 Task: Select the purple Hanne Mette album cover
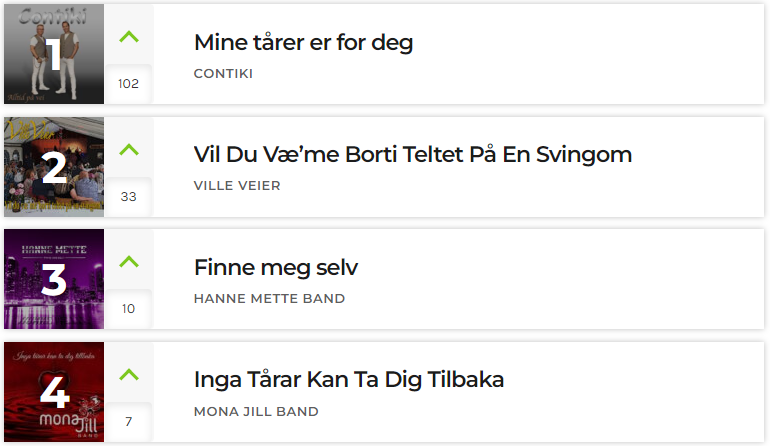pyautogui.click(x=54, y=279)
